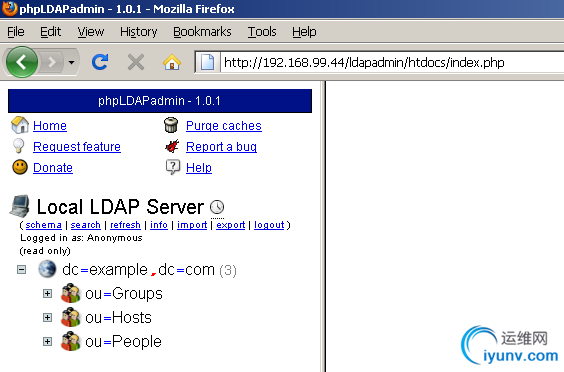
Task: Open the Donate link
Action: click(53, 168)
